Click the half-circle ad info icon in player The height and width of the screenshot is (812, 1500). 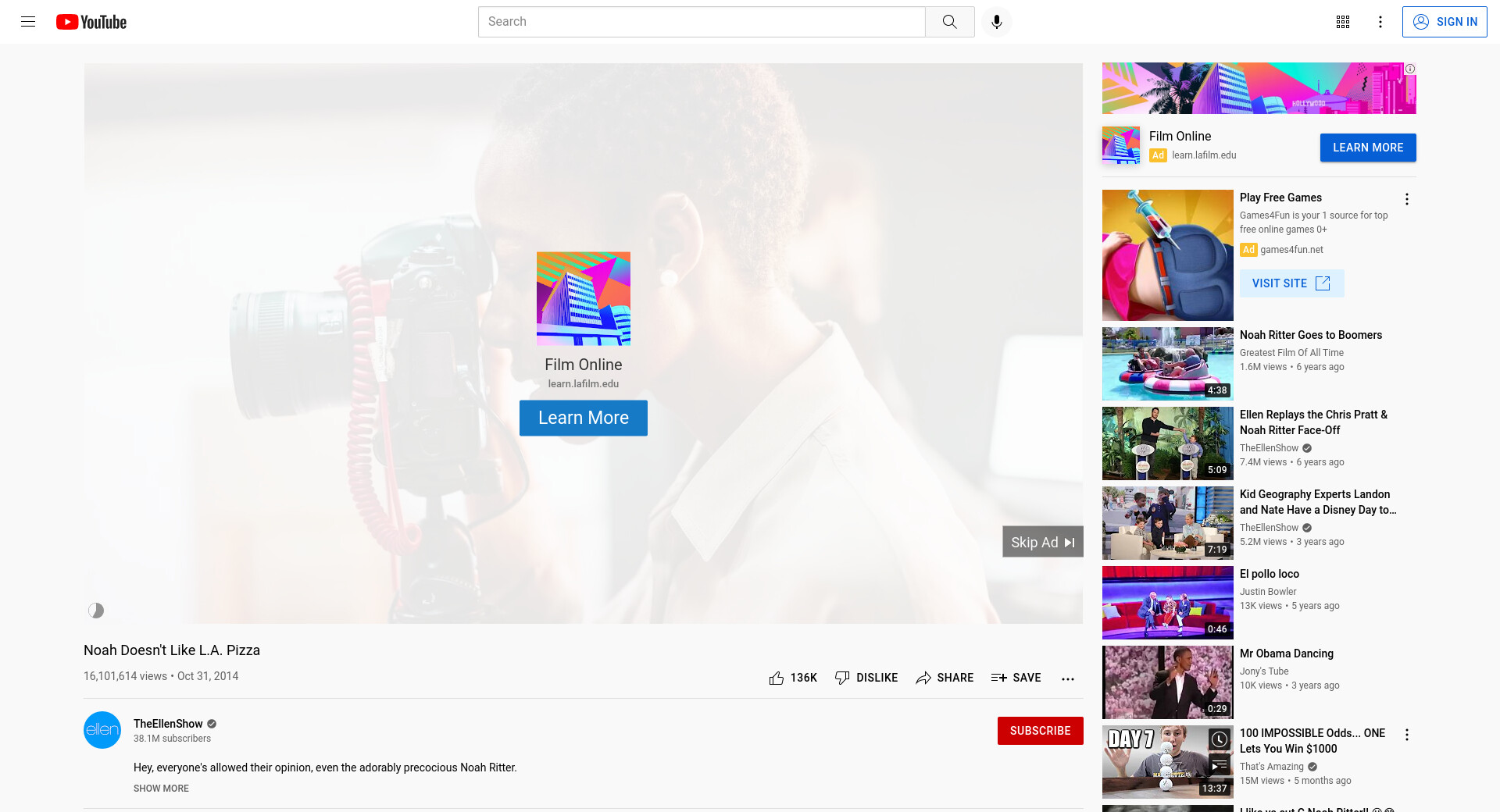click(96, 611)
